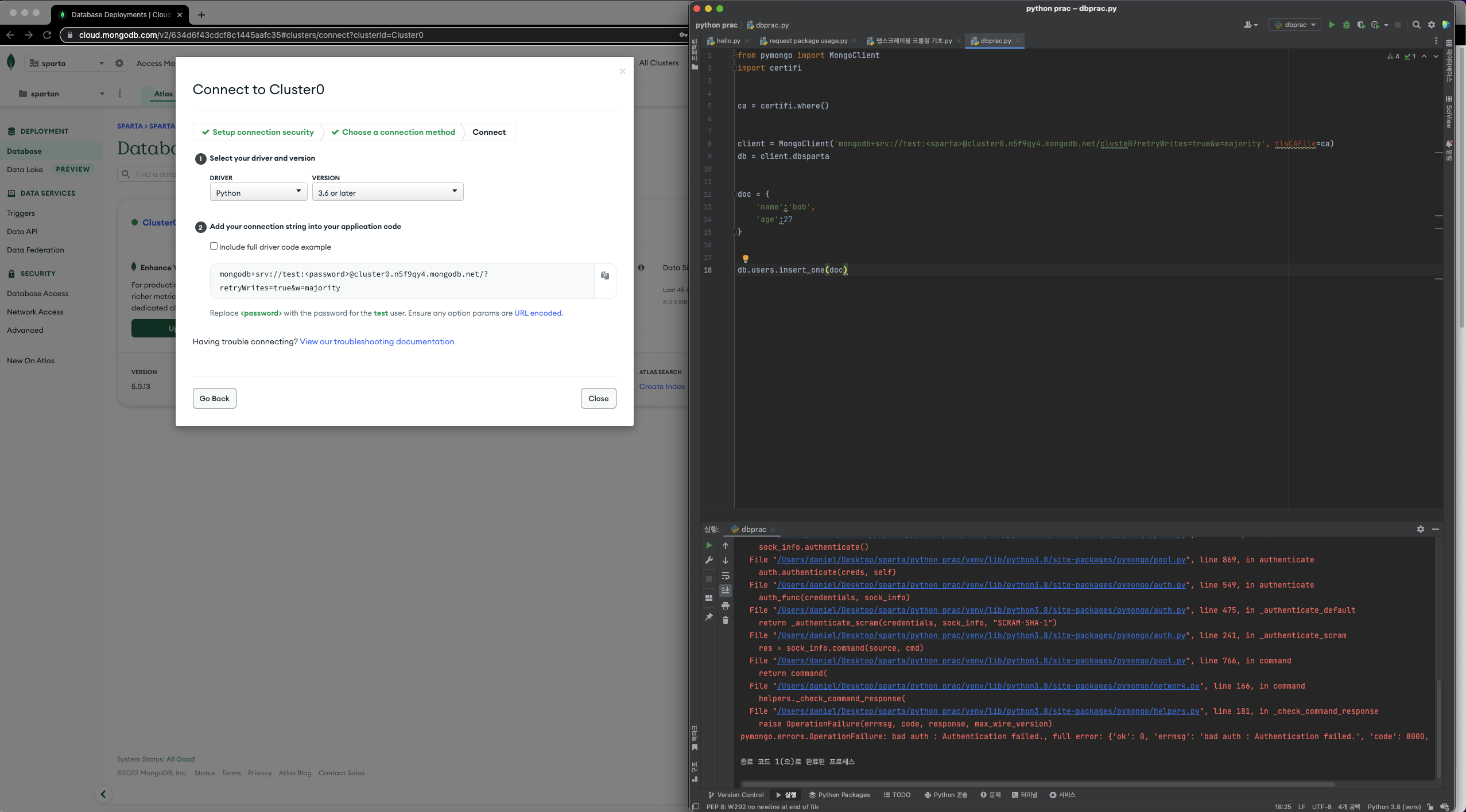Viewport: 1466px width, 812px height.
Task: Open run configuration wrench in Run panel
Action: point(709,560)
